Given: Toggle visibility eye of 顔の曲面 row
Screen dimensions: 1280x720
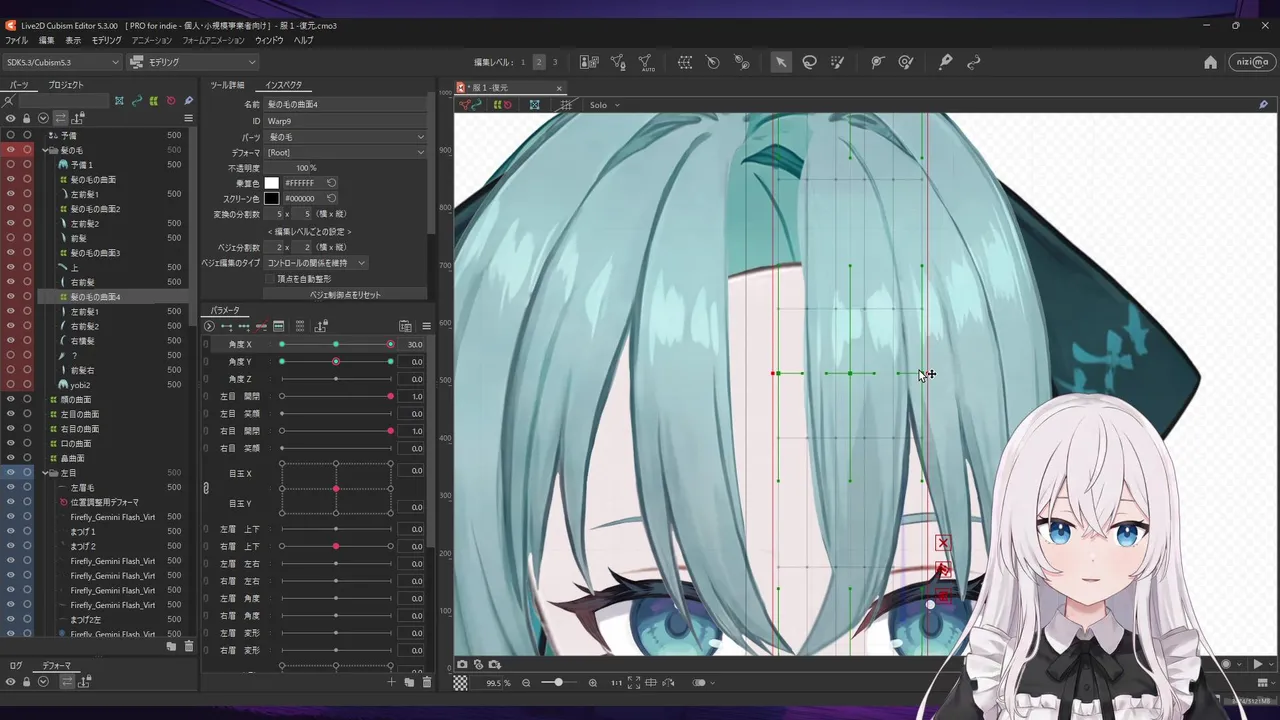Looking at the screenshot, I should [x=11, y=399].
